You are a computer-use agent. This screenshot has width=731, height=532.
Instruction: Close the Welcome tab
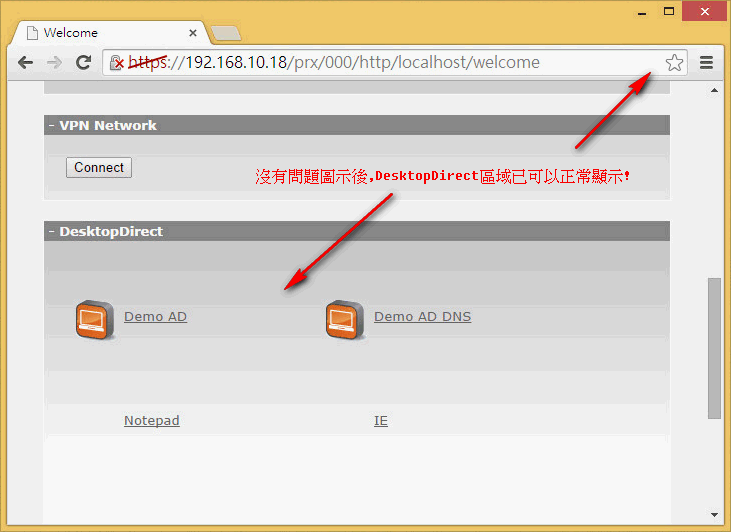pyautogui.click(x=193, y=33)
